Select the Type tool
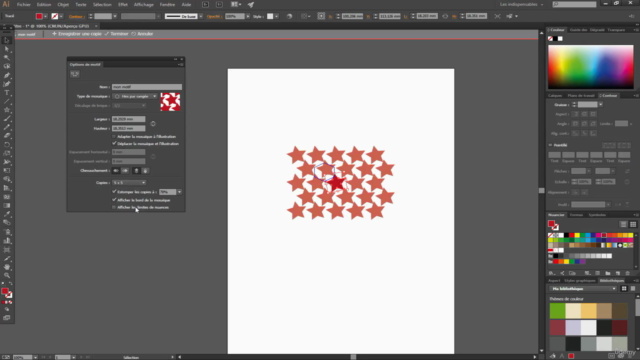The height and width of the screenshot is (360, 640). [x=7, y=93]
